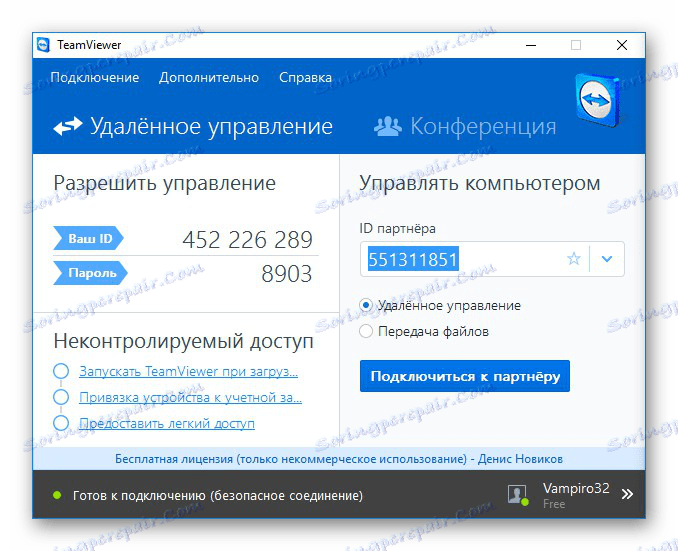Click the green connection status dot
The image size is (678, 551).
[x=57, y=495]
